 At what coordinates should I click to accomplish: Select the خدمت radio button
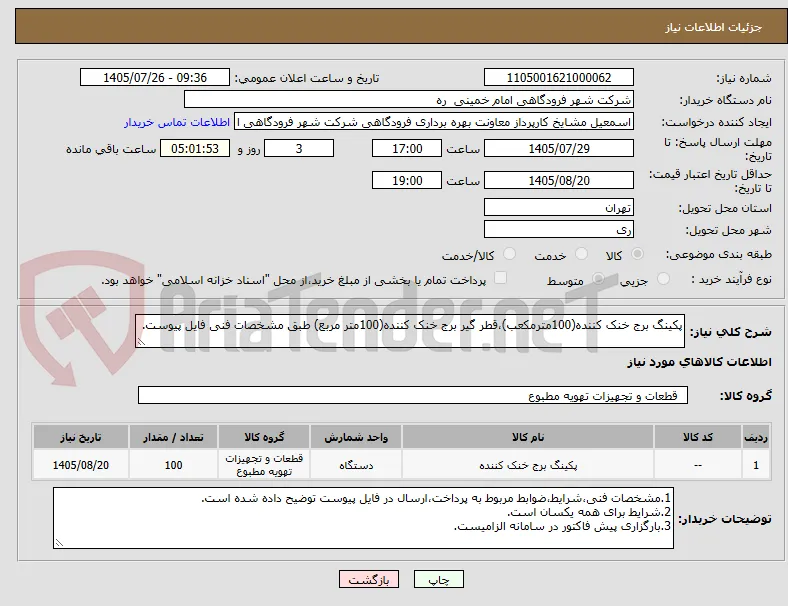point(581,254)
